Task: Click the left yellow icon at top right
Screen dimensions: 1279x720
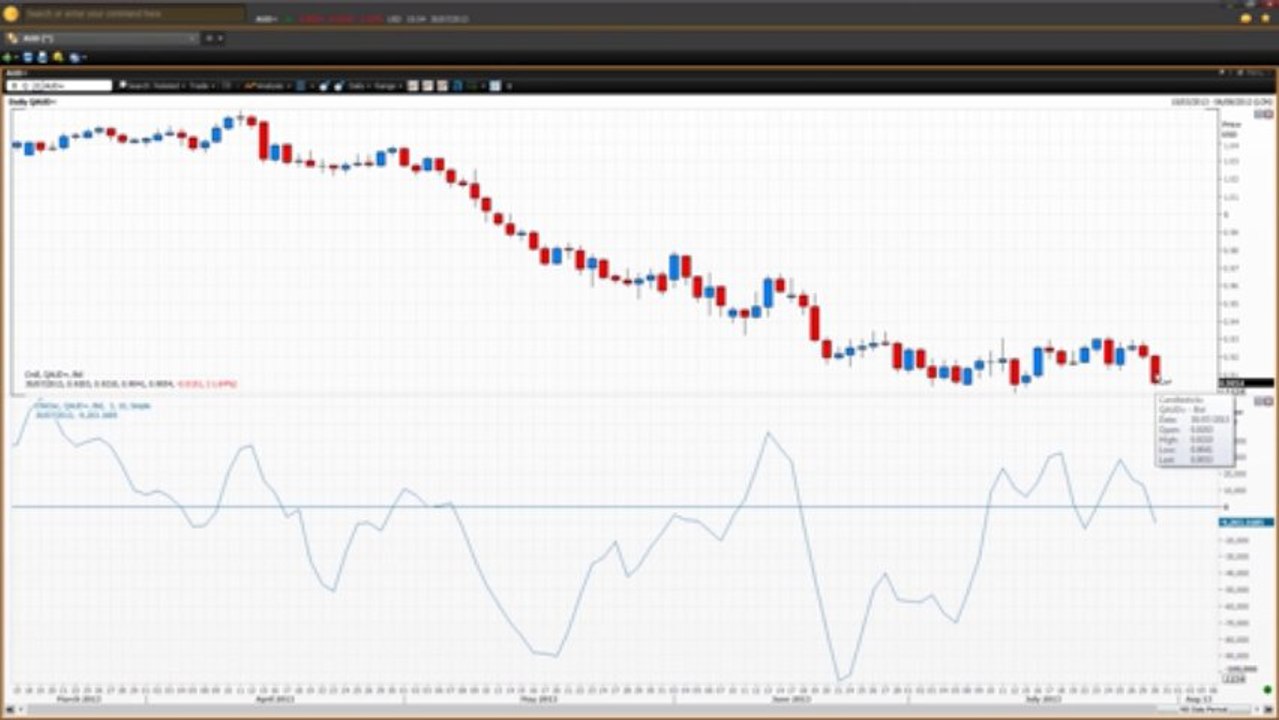Action: point(1246,18)
